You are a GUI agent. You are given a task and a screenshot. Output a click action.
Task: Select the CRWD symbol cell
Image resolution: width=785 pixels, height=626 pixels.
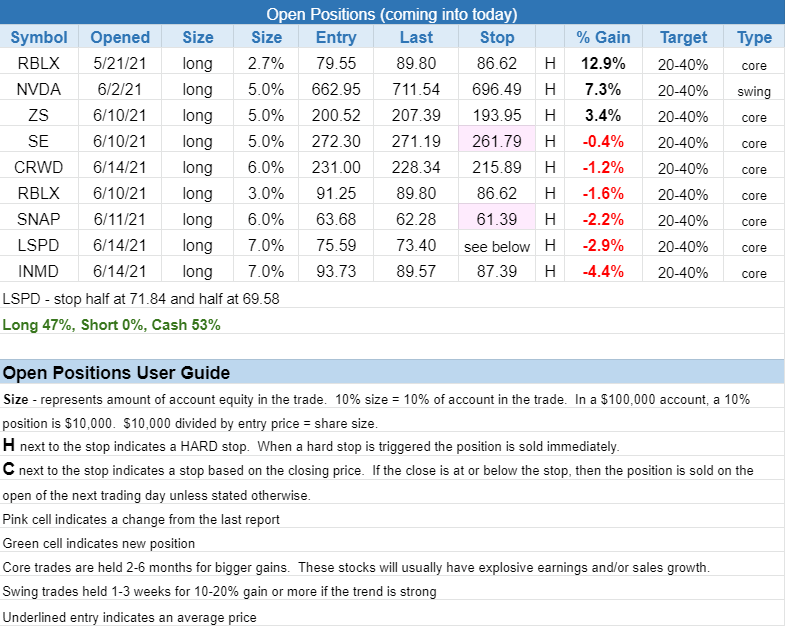39,167
